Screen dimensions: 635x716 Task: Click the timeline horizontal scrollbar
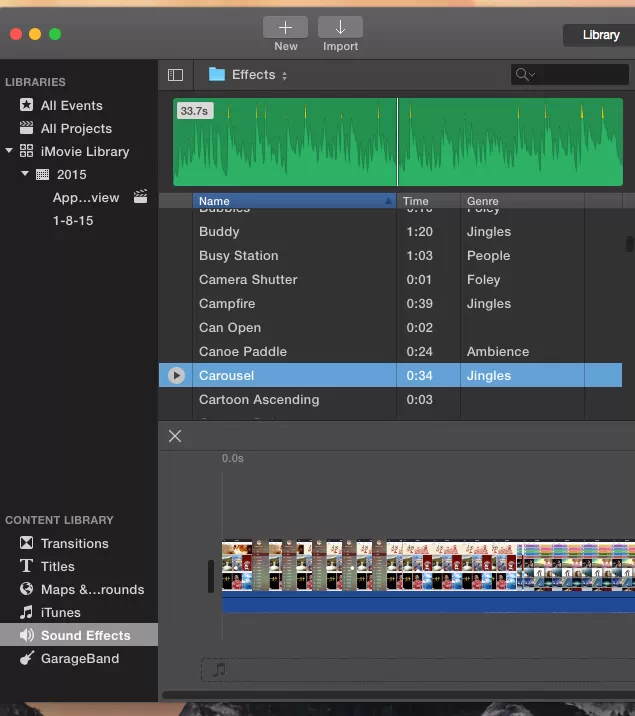point(397,695)
